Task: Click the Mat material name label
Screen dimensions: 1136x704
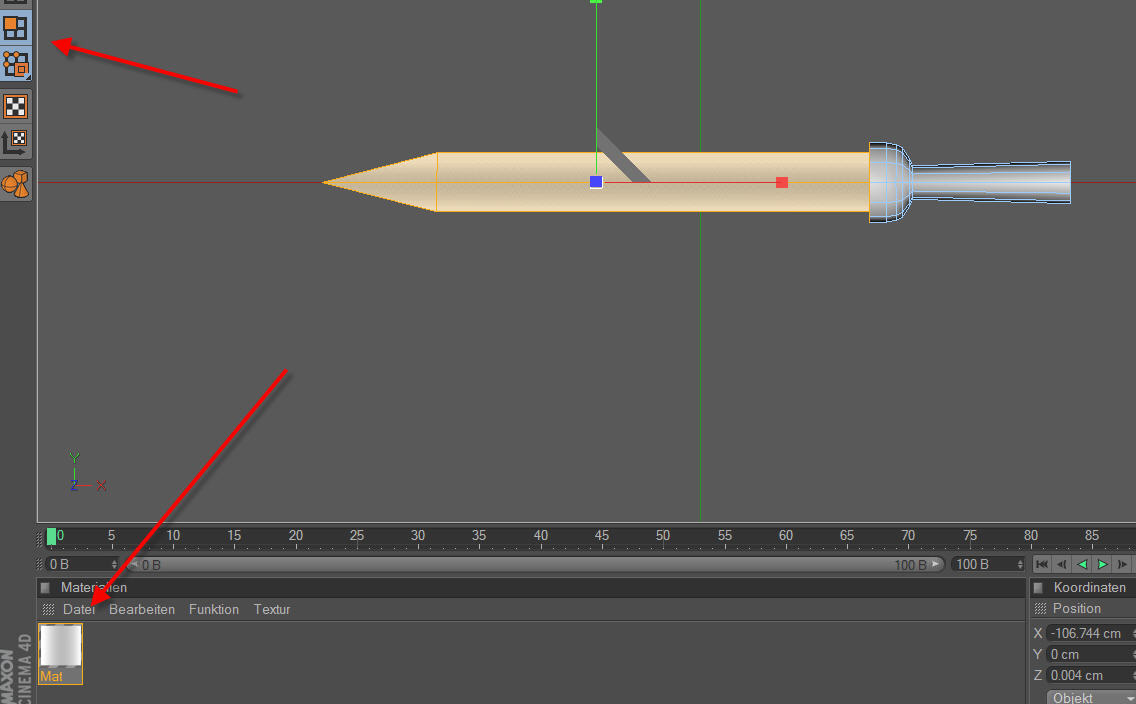Action: 51,676
